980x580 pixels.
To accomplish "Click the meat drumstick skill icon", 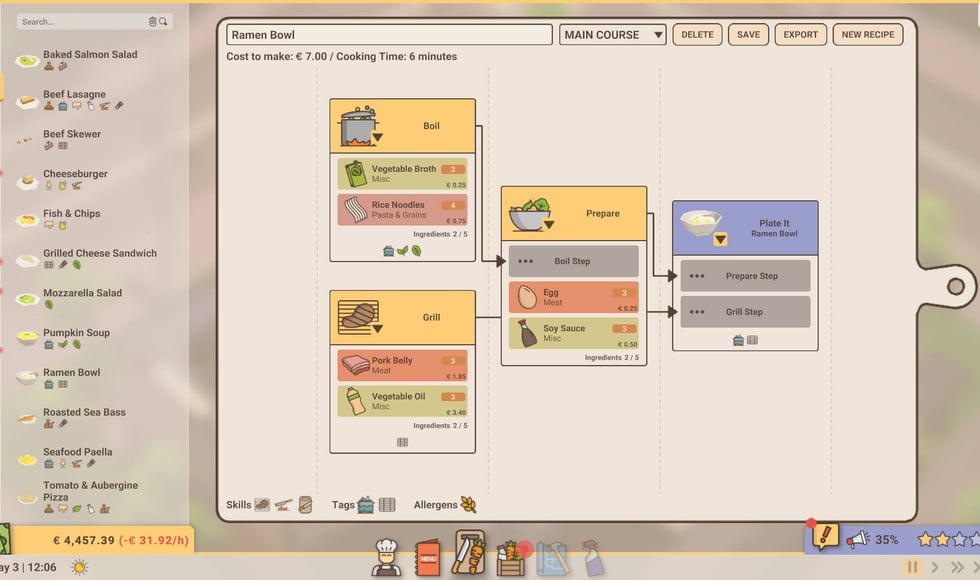I will tap(262, 504).
